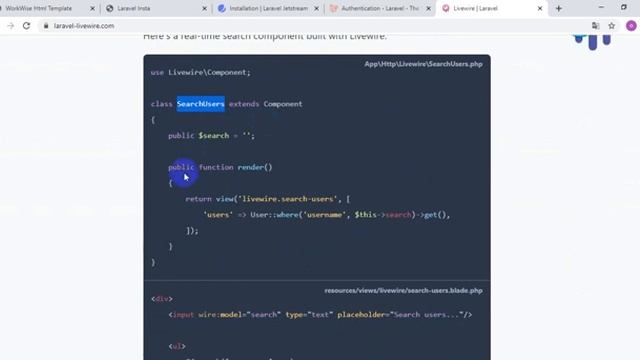Switch to the WorkWise Html Template tab
The width and height of the screenshot is (640, 360).
pyautogui.click(x=45, y=8)
